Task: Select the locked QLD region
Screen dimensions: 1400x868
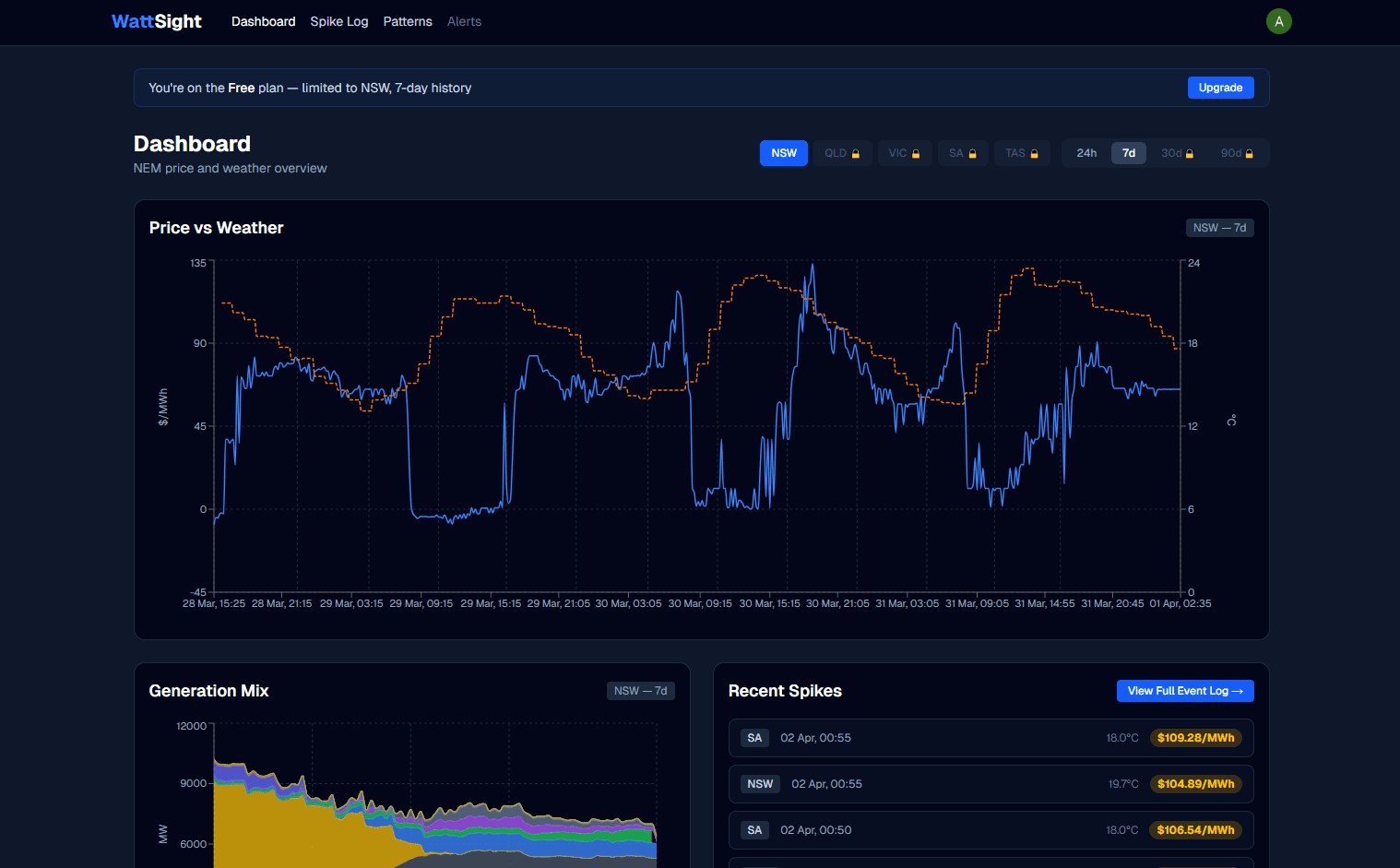Action: pyautogui.click(x=842, y=153)
